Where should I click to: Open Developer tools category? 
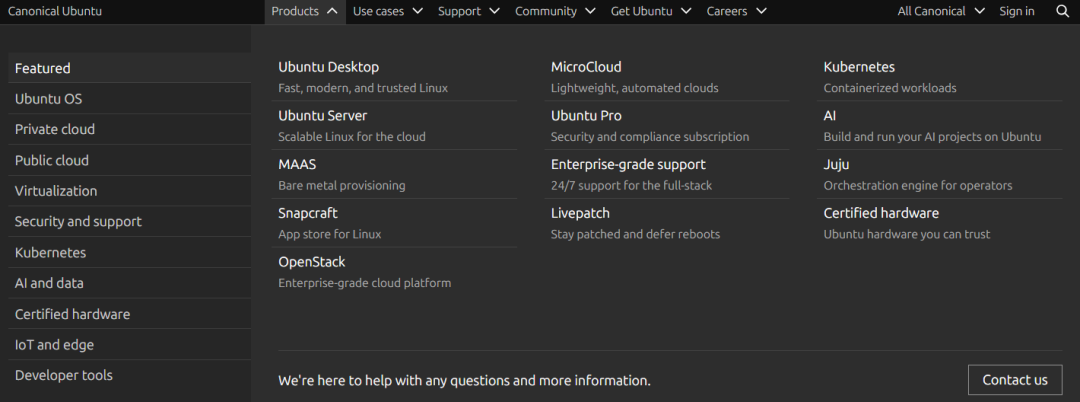pyautogui.click(x=129, y=375)
